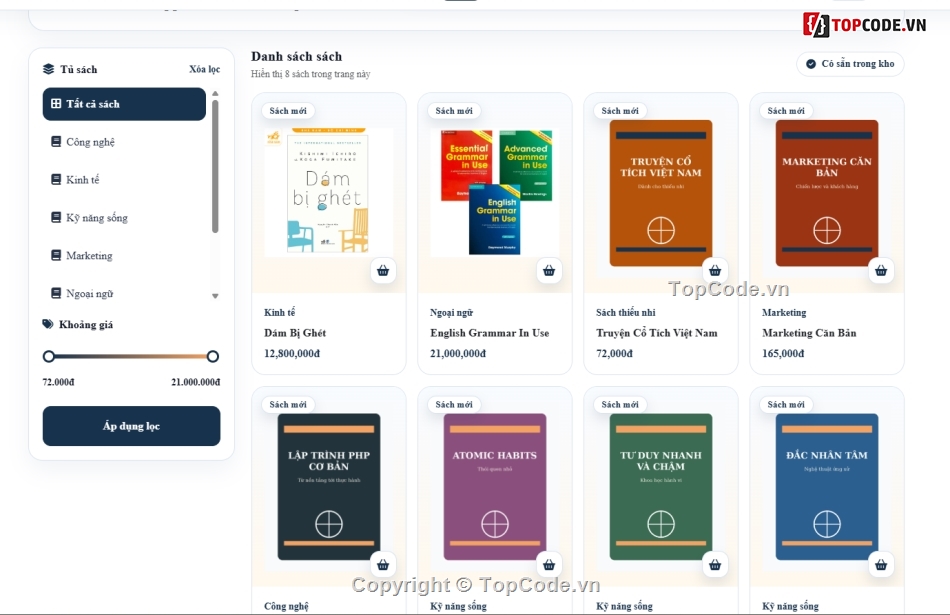Toggle the Có sẵn trong kho filter
Viewport: 950px width, 615px height.
pyautogui.click(x=851, y=64)
